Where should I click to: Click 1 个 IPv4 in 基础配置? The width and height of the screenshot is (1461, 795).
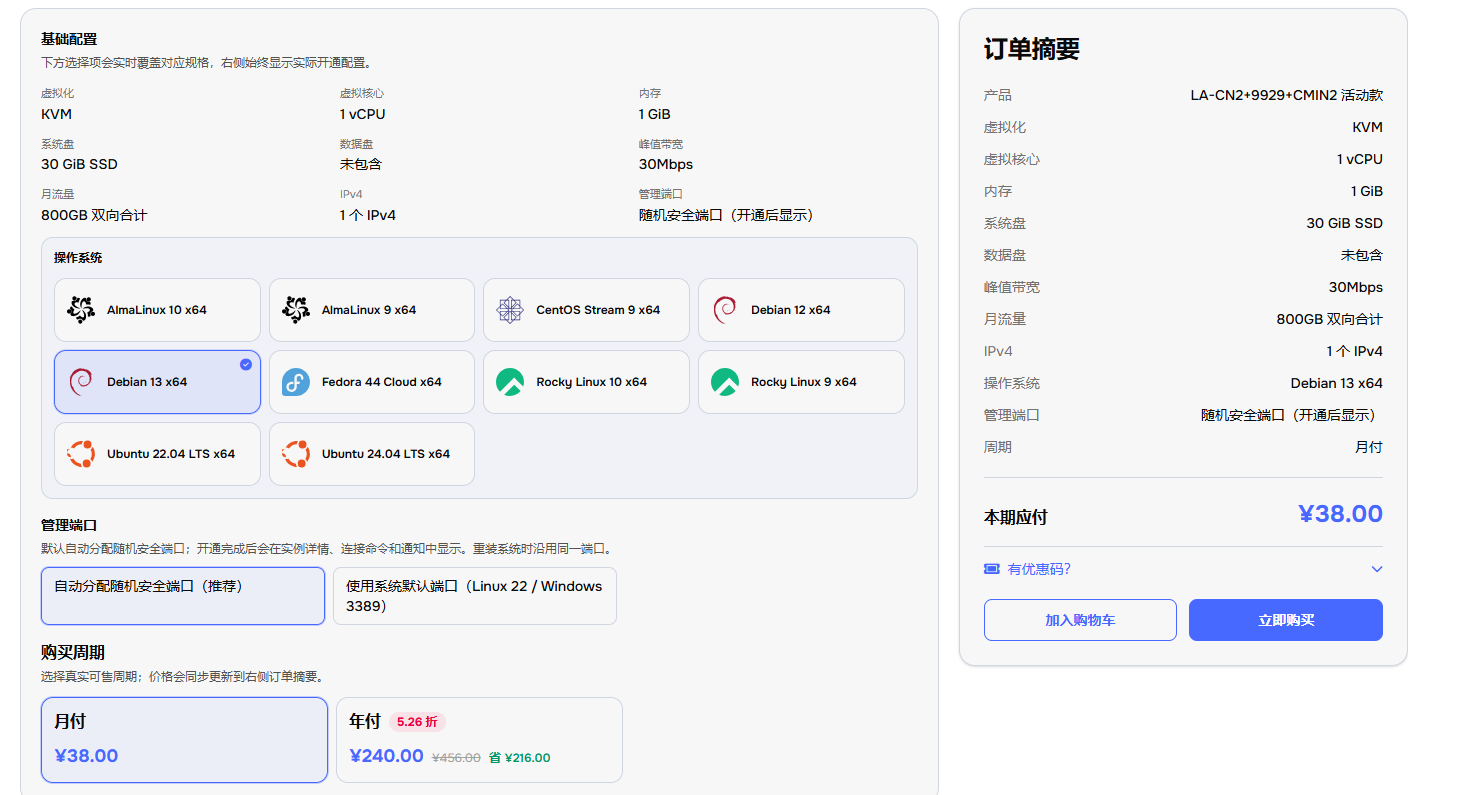(368, 215)
